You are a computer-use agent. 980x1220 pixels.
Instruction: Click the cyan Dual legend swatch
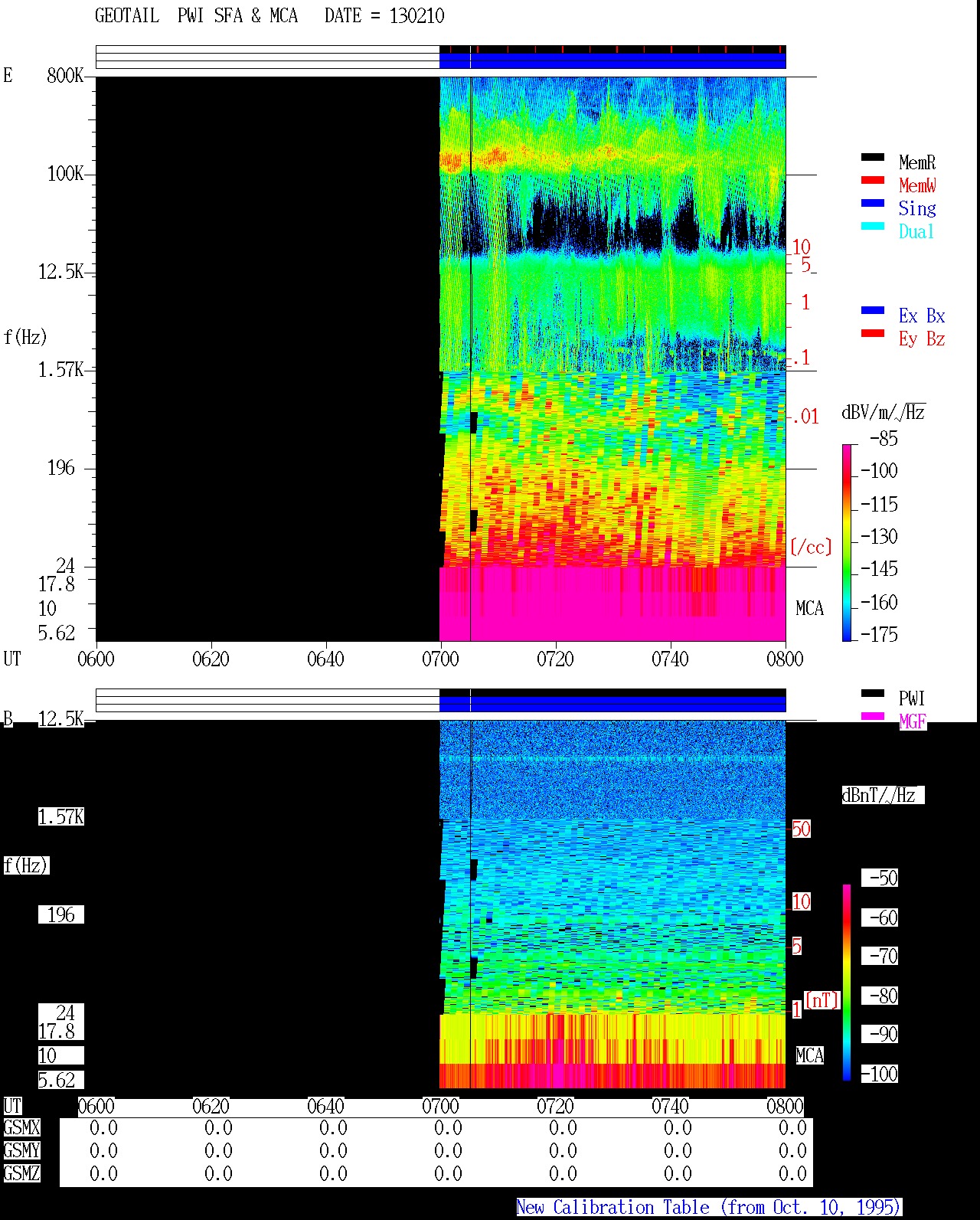click(873, 227)
